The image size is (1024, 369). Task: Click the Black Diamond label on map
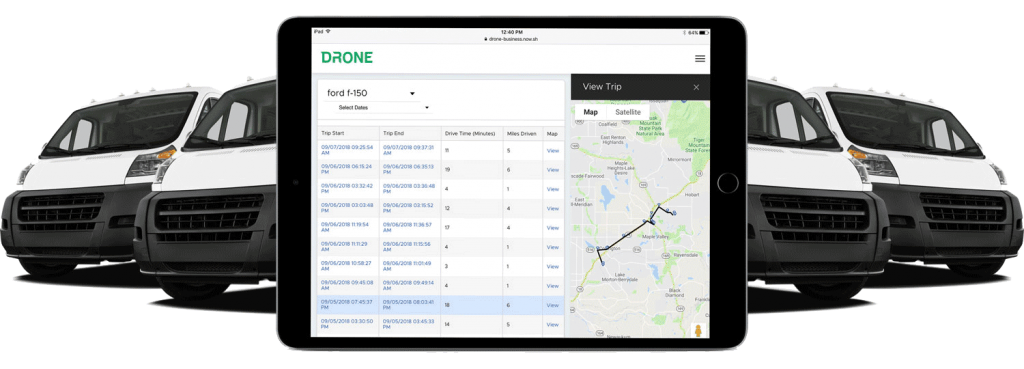tap(675, 293)
